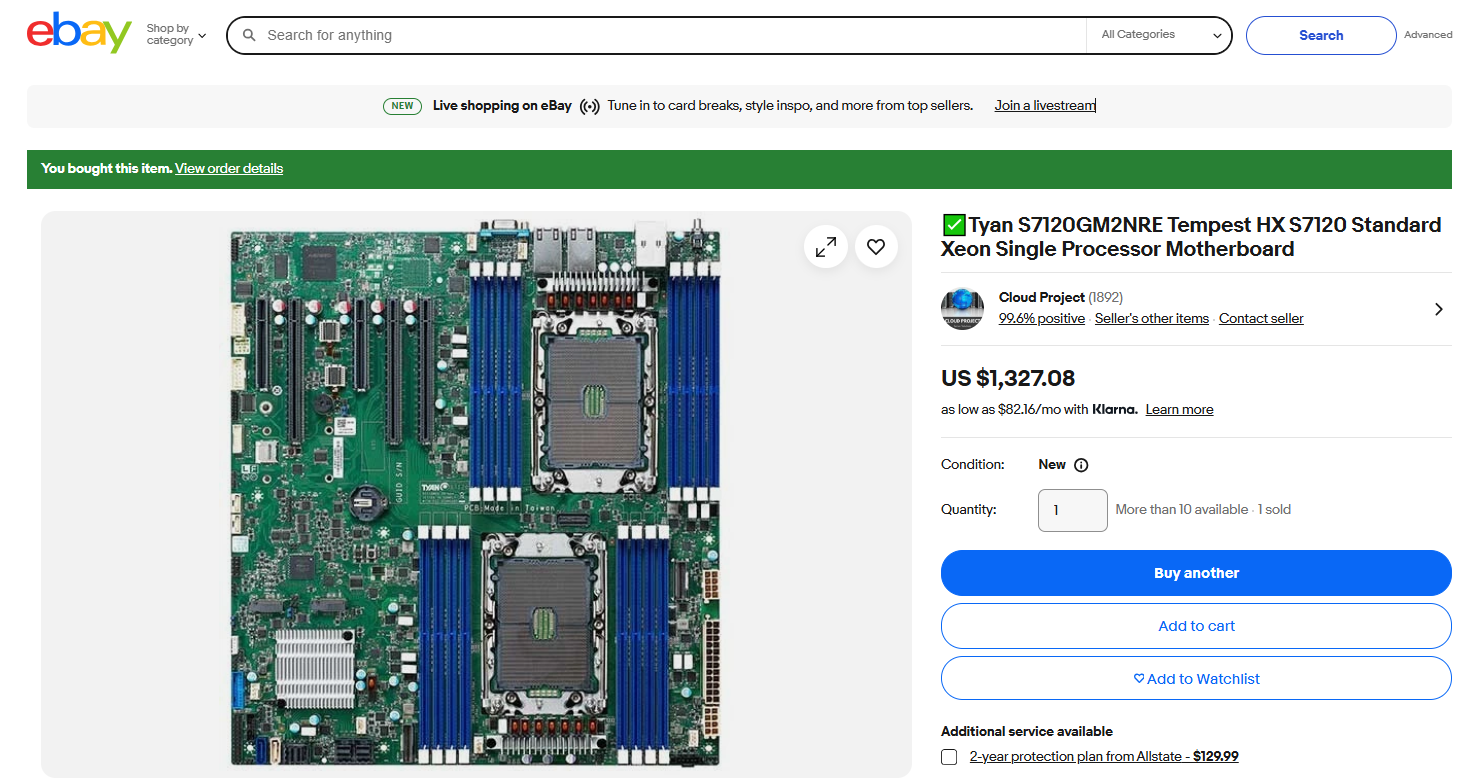The image size is (1479, 778).
Task: Expand the product image to full view
Action: tap(826, 247)
